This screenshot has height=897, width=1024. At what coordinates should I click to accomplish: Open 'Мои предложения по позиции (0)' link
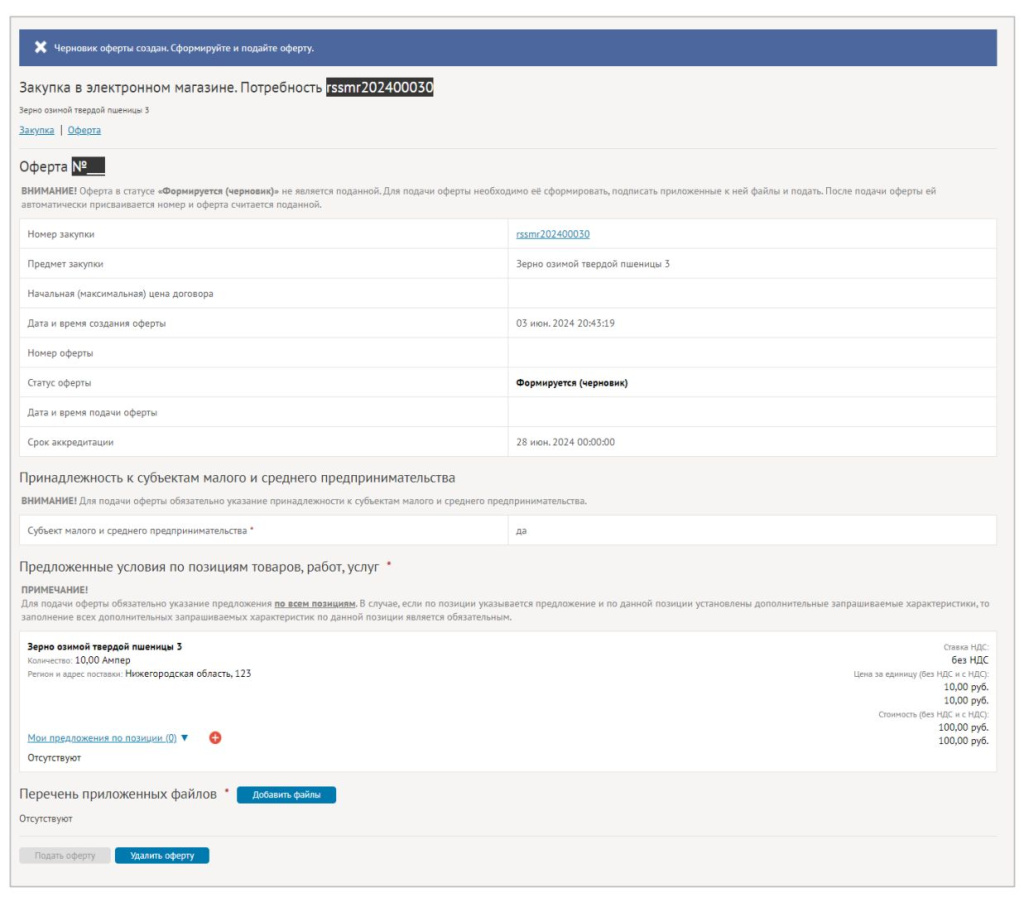click(x=102, y=738)
